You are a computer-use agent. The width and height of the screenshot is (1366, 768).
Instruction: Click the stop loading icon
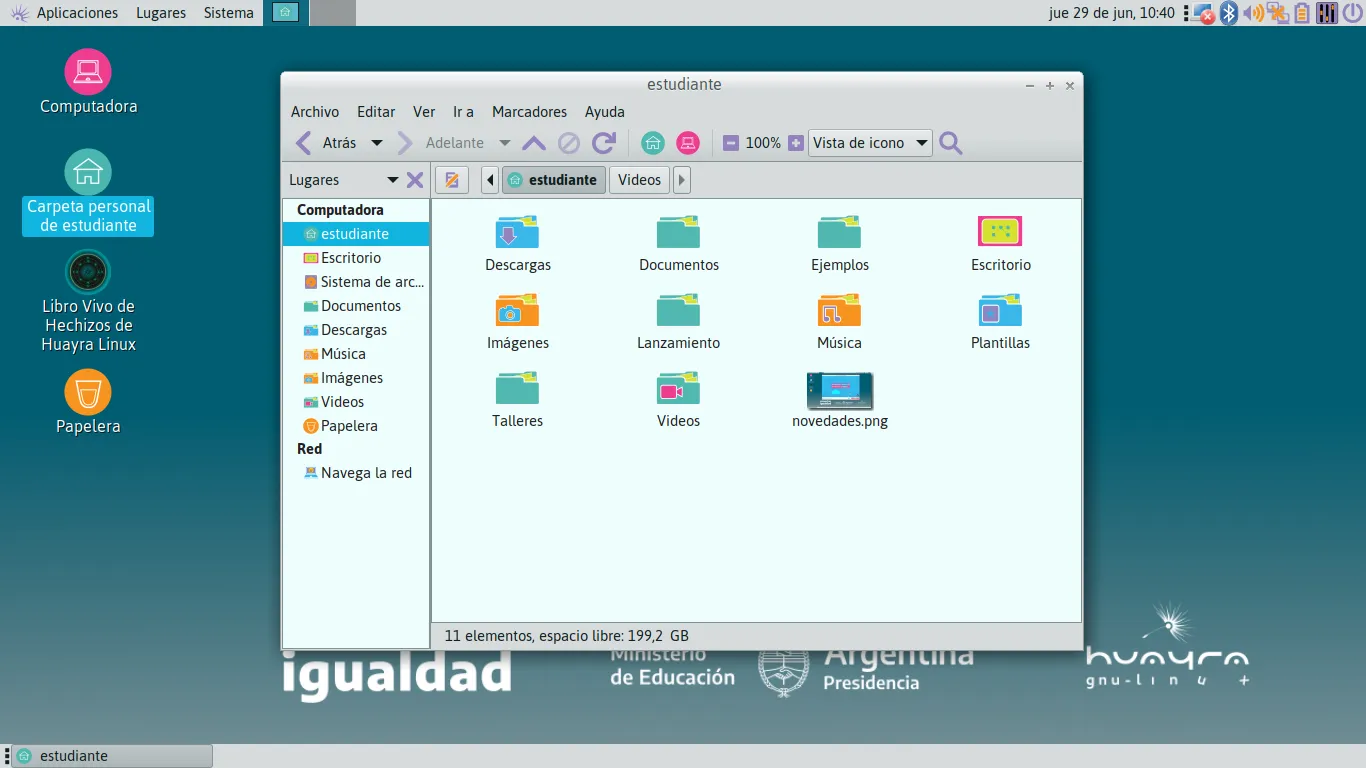tap(568, 142)
